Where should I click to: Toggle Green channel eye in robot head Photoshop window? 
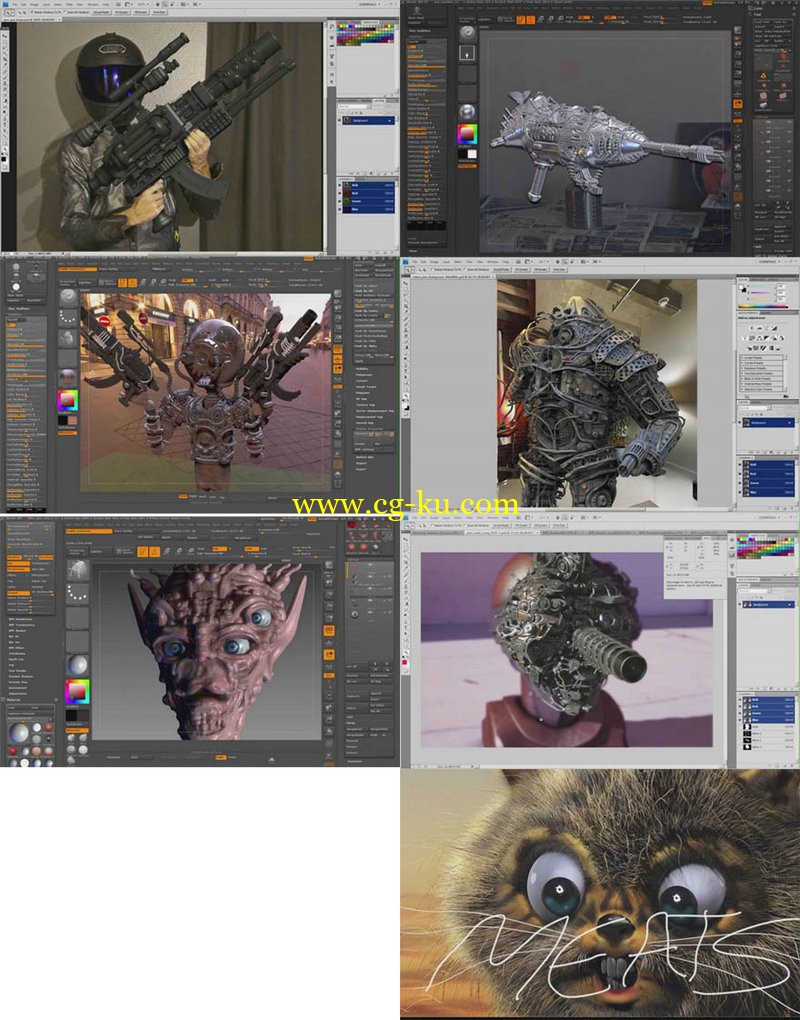pos(740,713)
